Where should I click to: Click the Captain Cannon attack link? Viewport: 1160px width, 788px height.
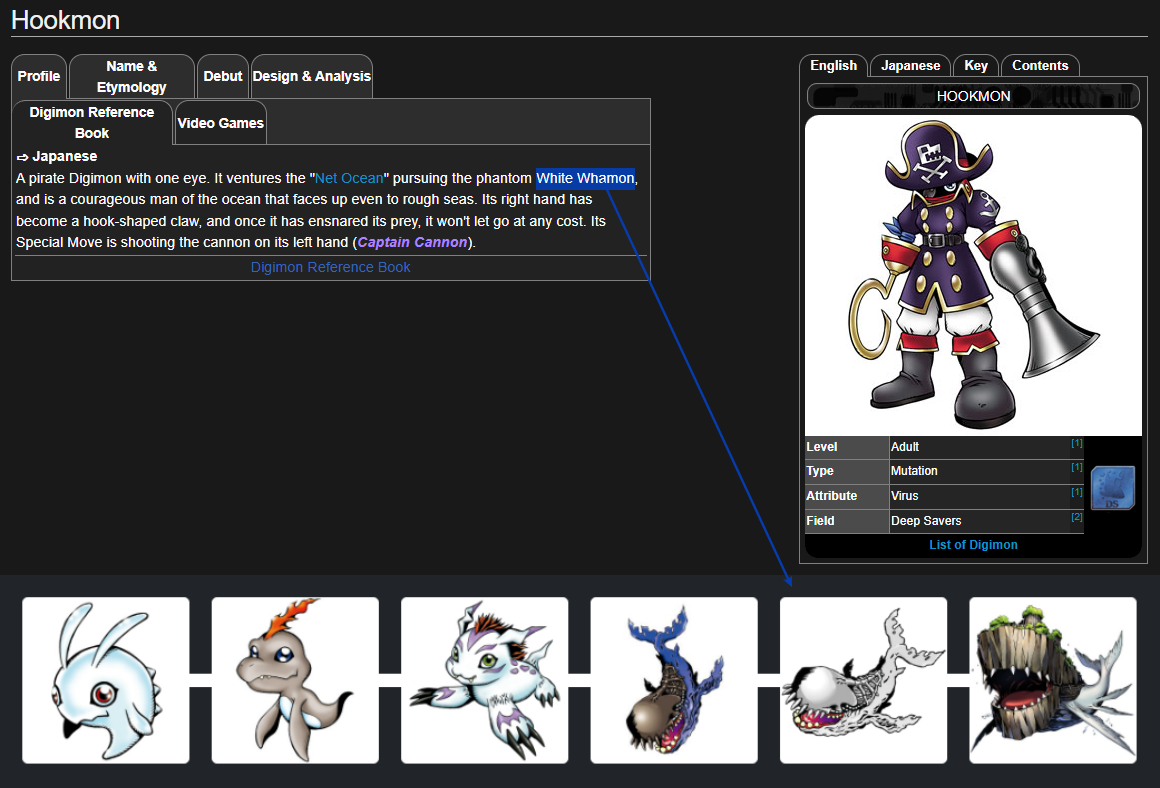(412, 243)
